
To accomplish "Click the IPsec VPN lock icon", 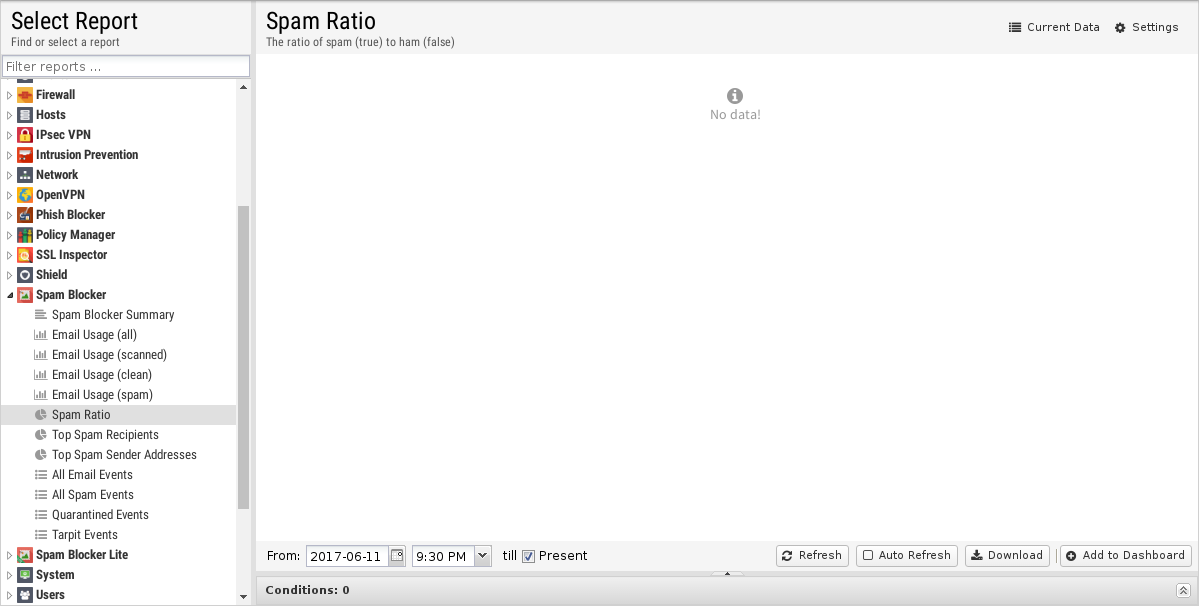I will [x=24, y=134].
